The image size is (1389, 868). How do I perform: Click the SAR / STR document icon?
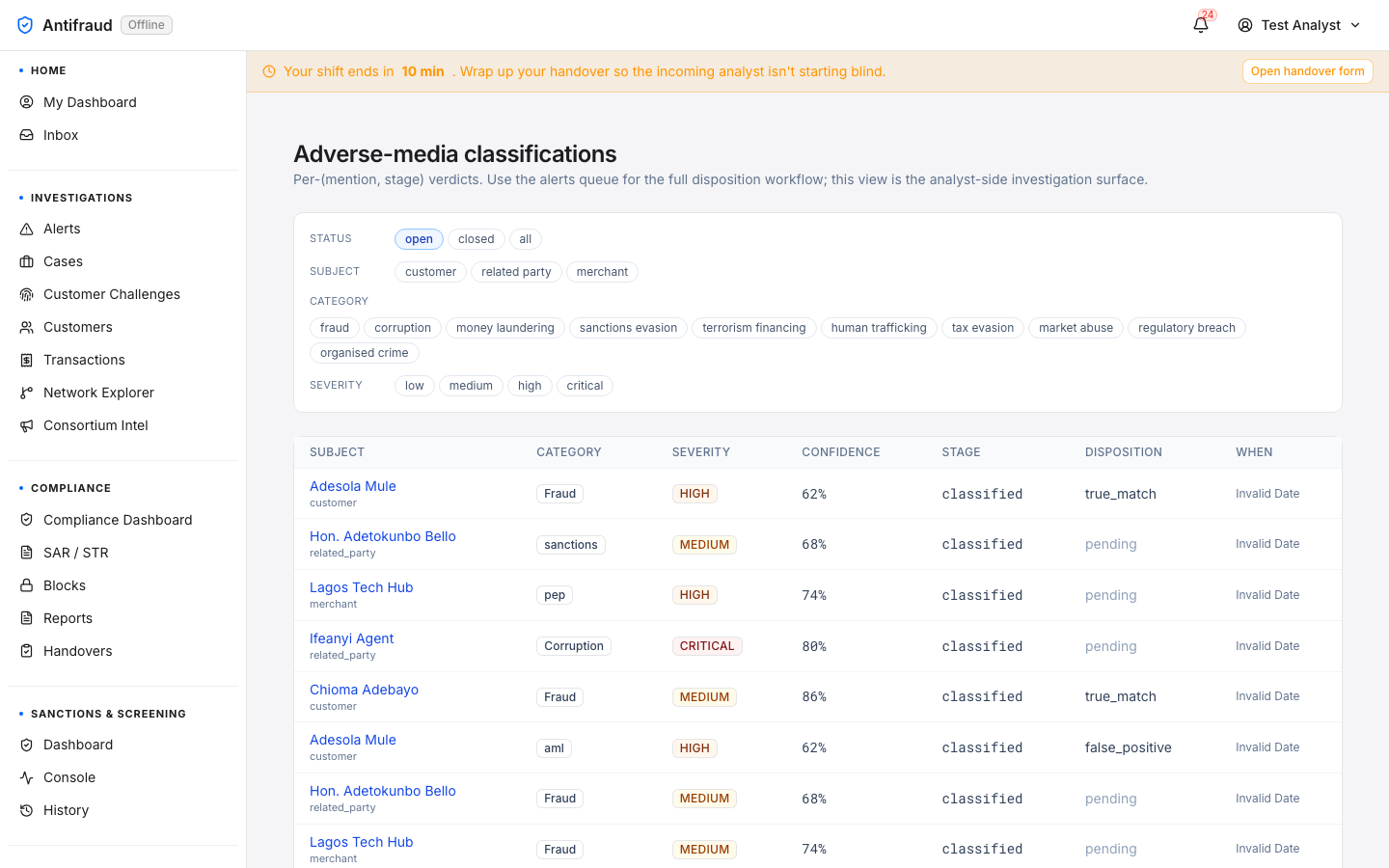(x=27, y=553)
